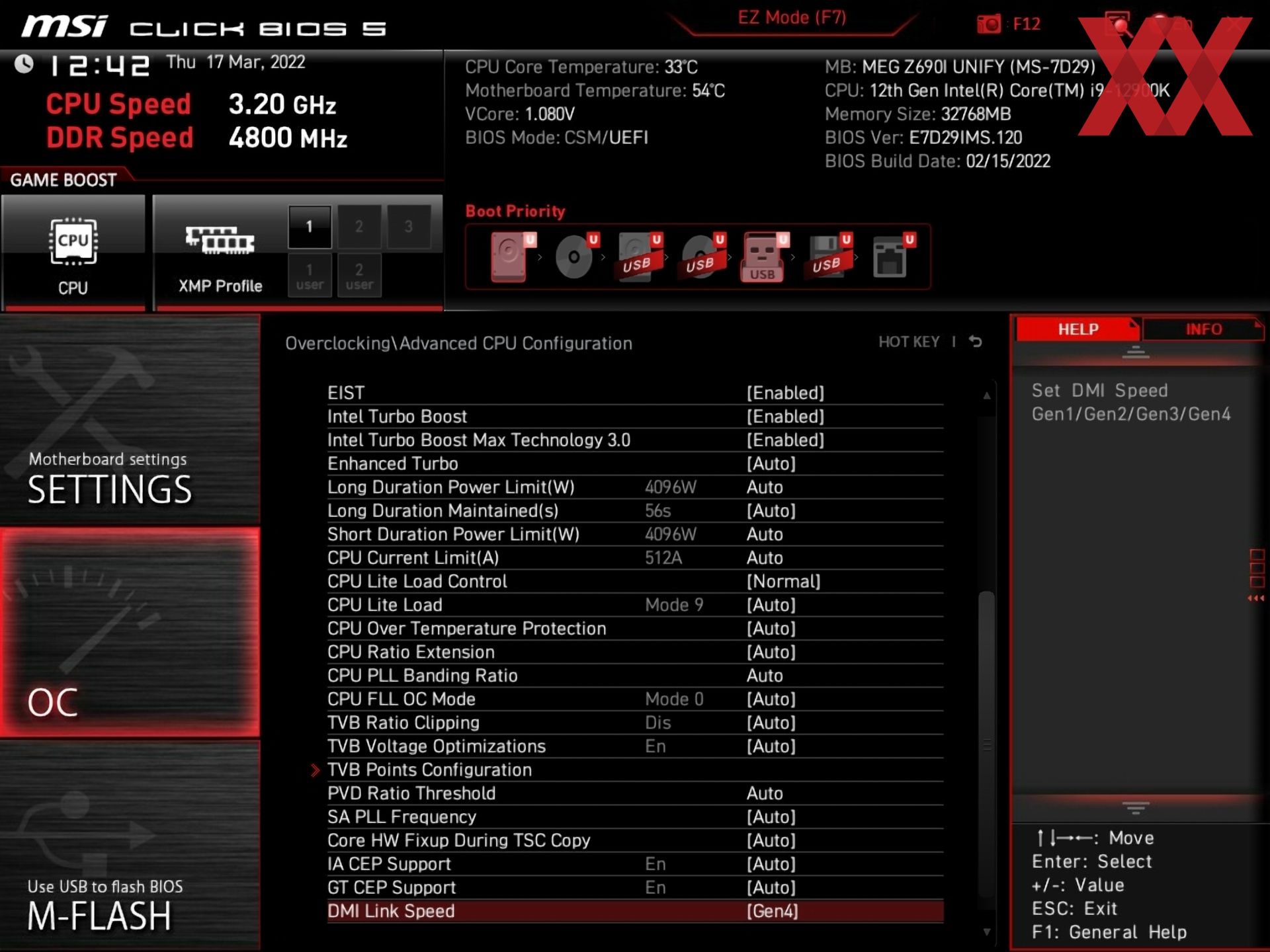Viewport: 1270px width, 952px height.
Task: Click the back arrow next to HOT KEY
Action: point(976,342)
